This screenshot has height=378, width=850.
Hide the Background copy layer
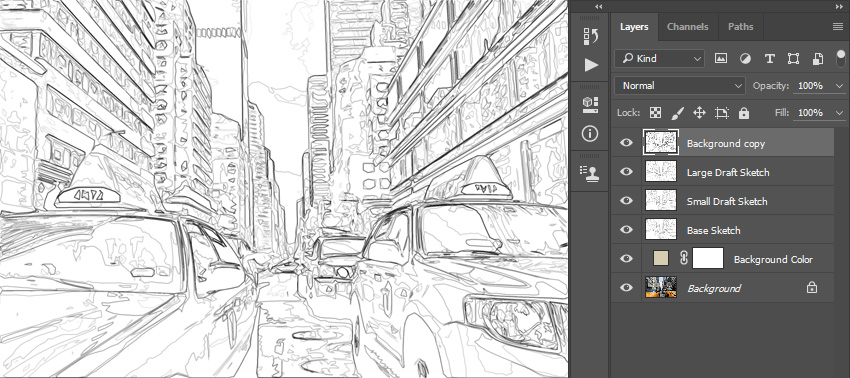pyautogui.click(x=627, y=143)
